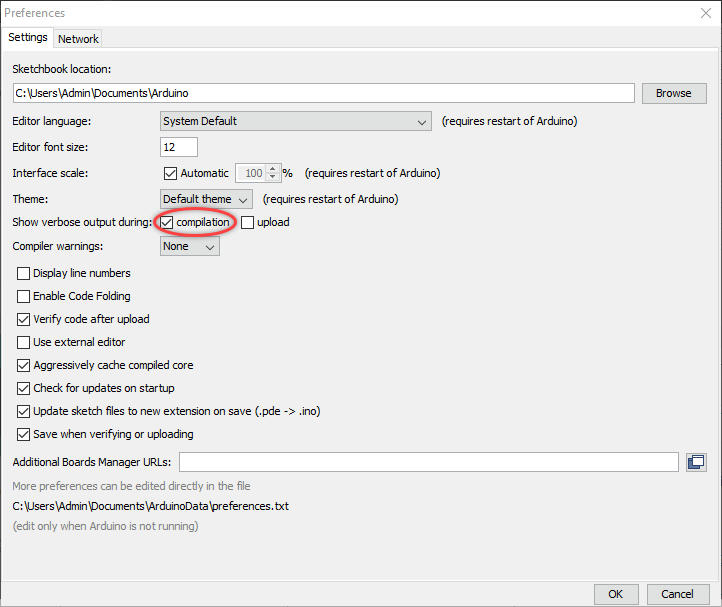Toggle verbose output during compilation checkbox
Viewport: 722px width, 607px height.
click(x=167, y=222)
